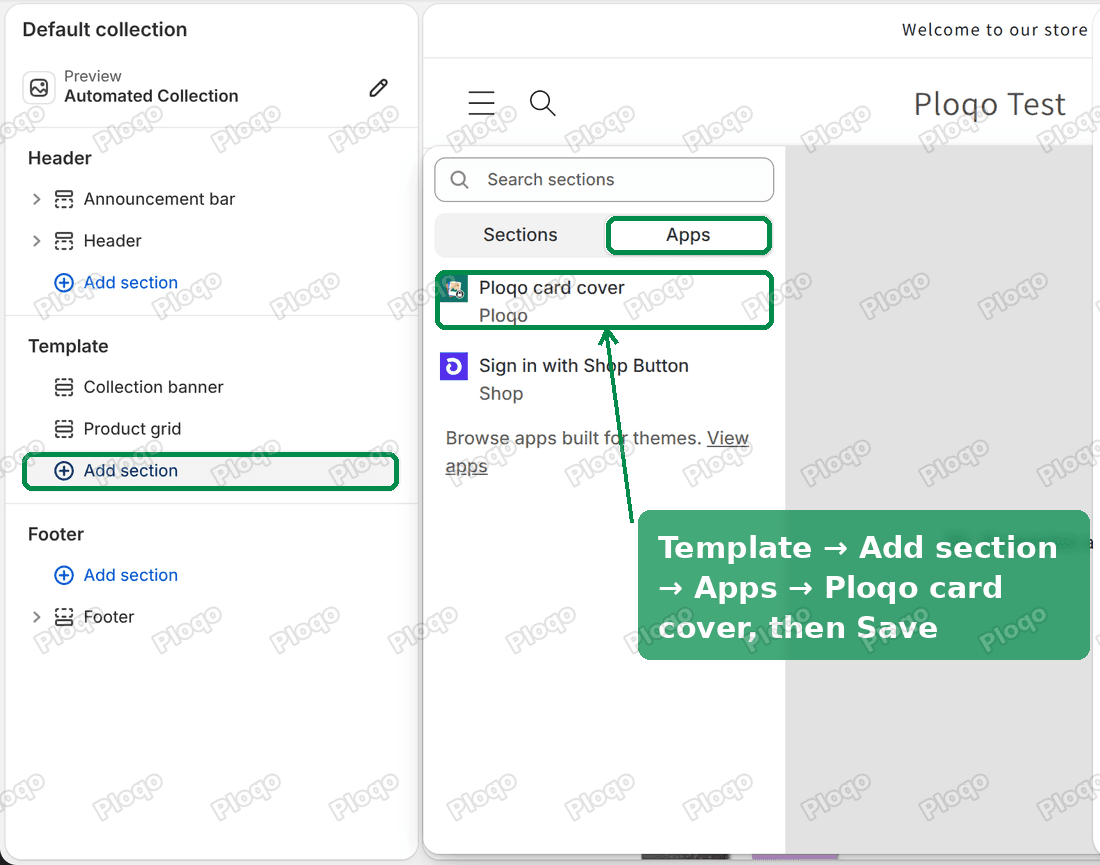Focus the Search sections field
The width and height of the screenshot is (1100, 865).
click(604, 180)
